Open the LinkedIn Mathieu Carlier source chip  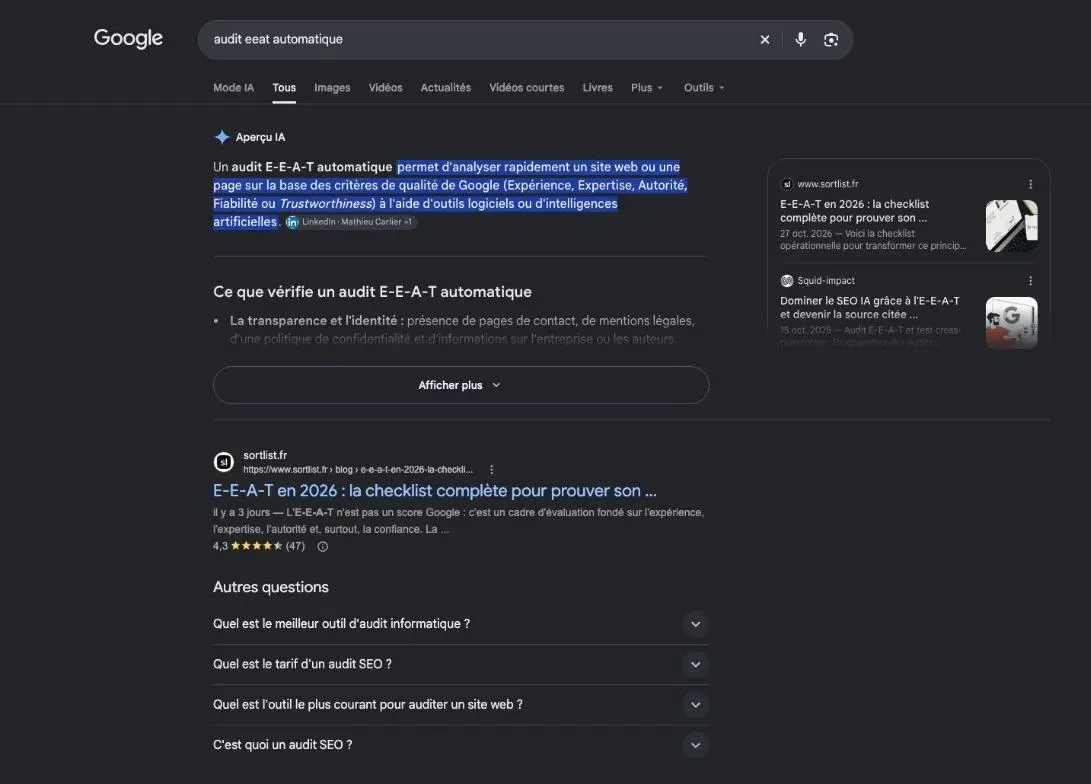point(351,222)
